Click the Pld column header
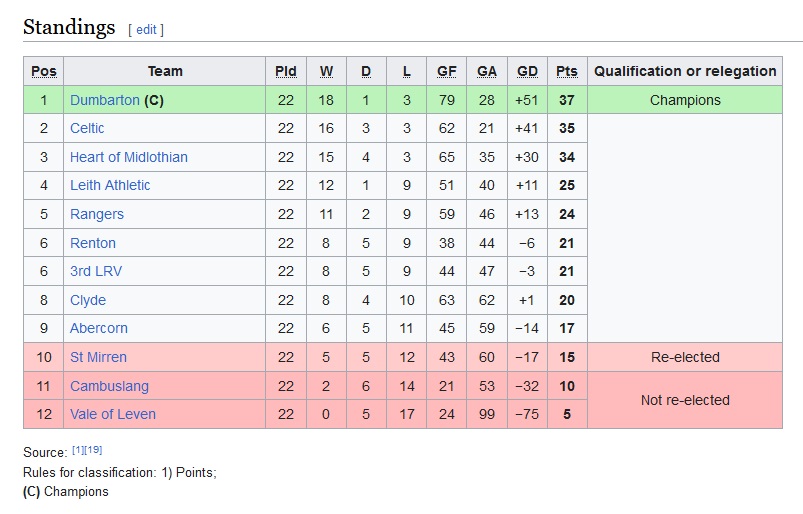Viewport: 803px width, 514px height. pyautogui.click(x=286, y=71)
